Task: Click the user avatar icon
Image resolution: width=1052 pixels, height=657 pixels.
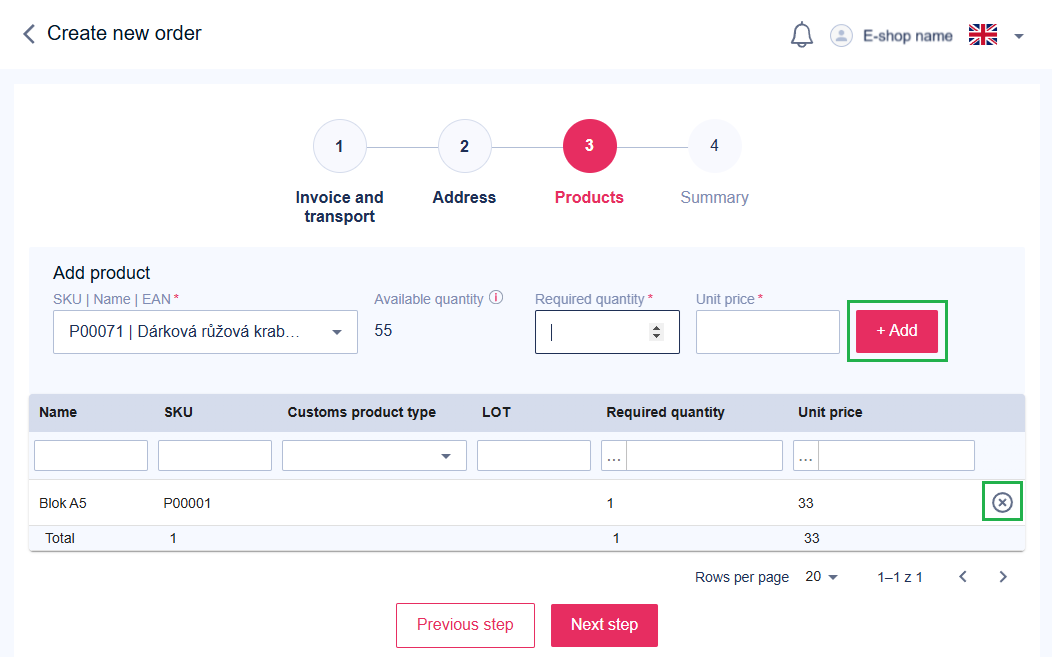Action: pyautogui.click(x=841, y=36)
